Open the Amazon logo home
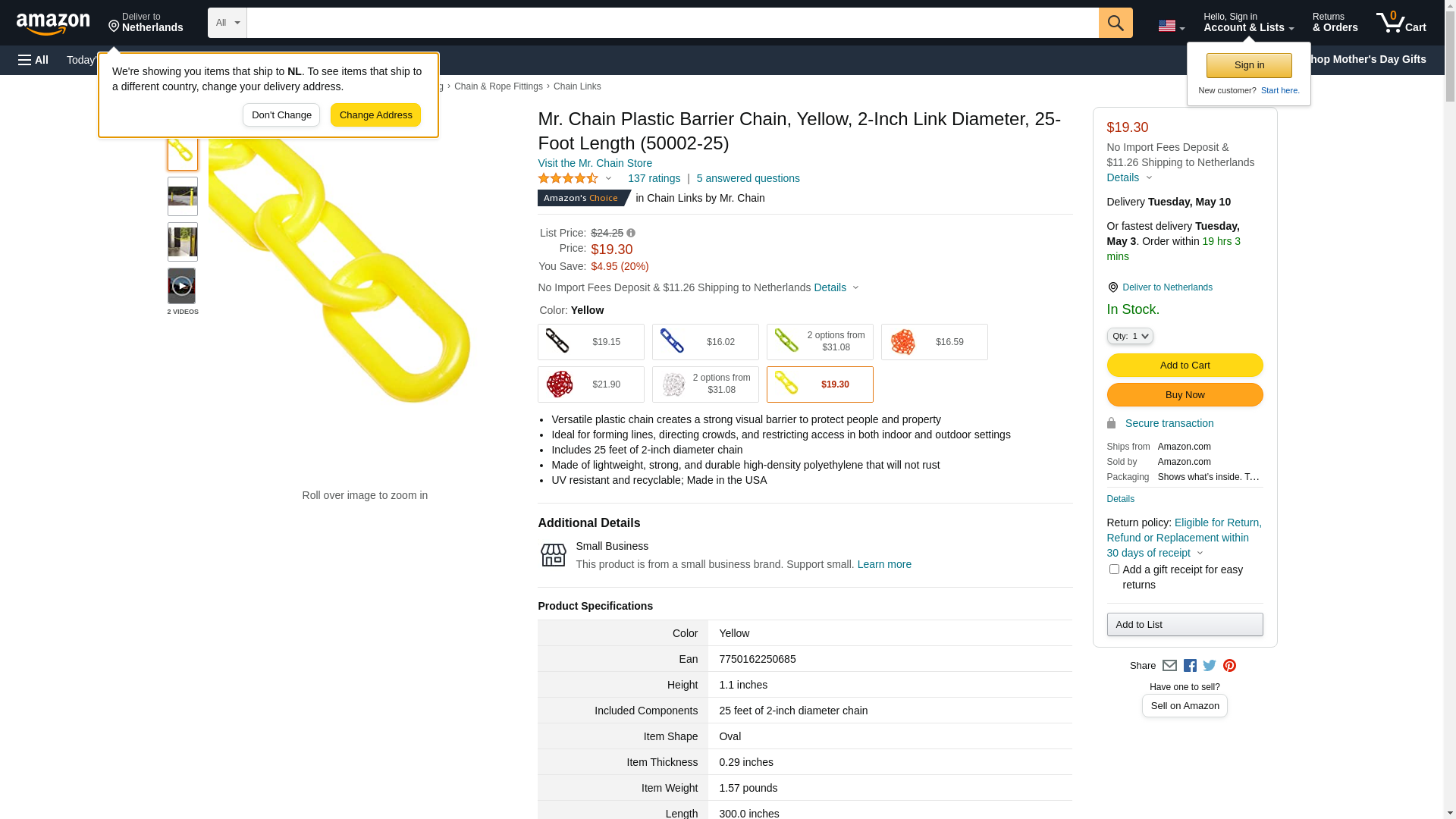This screenshot has width=1456, height=819. (x=53, y=24)
